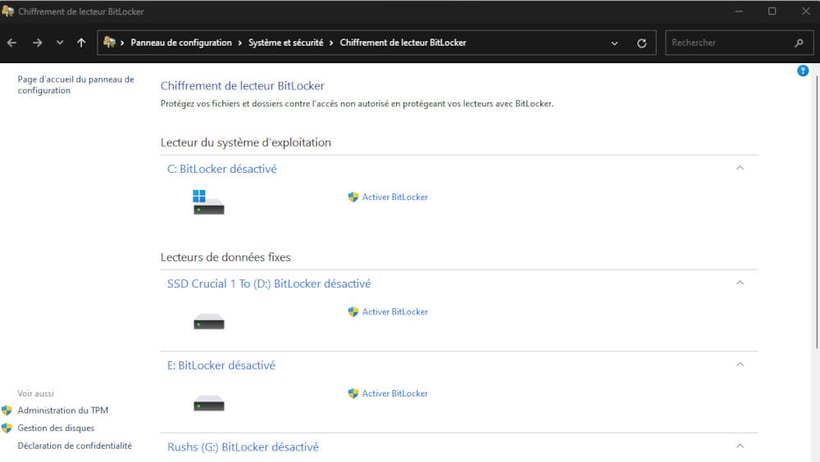Open Page d'accueil du panneau de configuration
820x462 pixels.
coord(76,85)
